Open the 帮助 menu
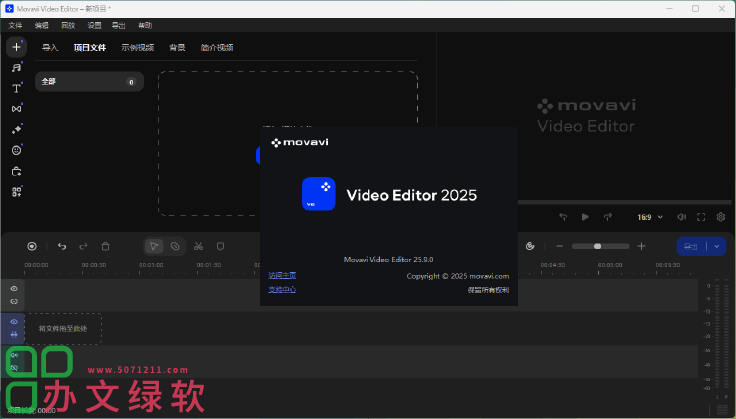 pos(145,25)
